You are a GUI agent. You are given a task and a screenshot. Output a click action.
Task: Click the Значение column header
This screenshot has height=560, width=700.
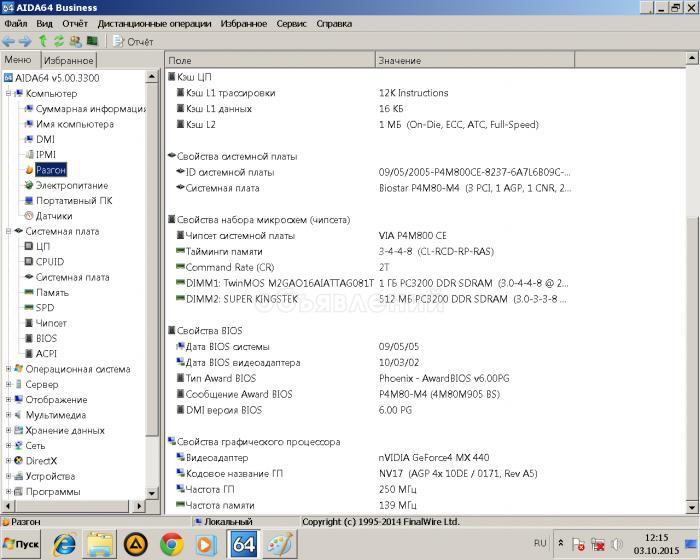tap(400, 61)
